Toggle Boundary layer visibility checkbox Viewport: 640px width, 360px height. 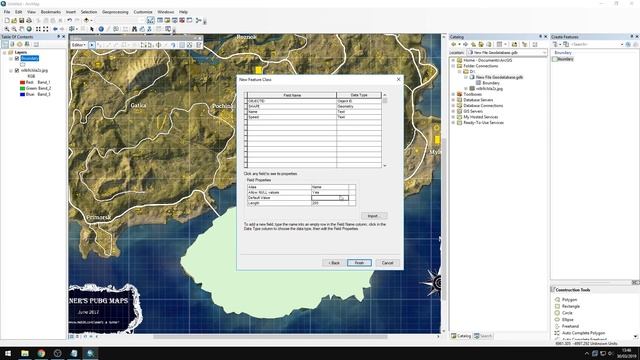(17, 58)
